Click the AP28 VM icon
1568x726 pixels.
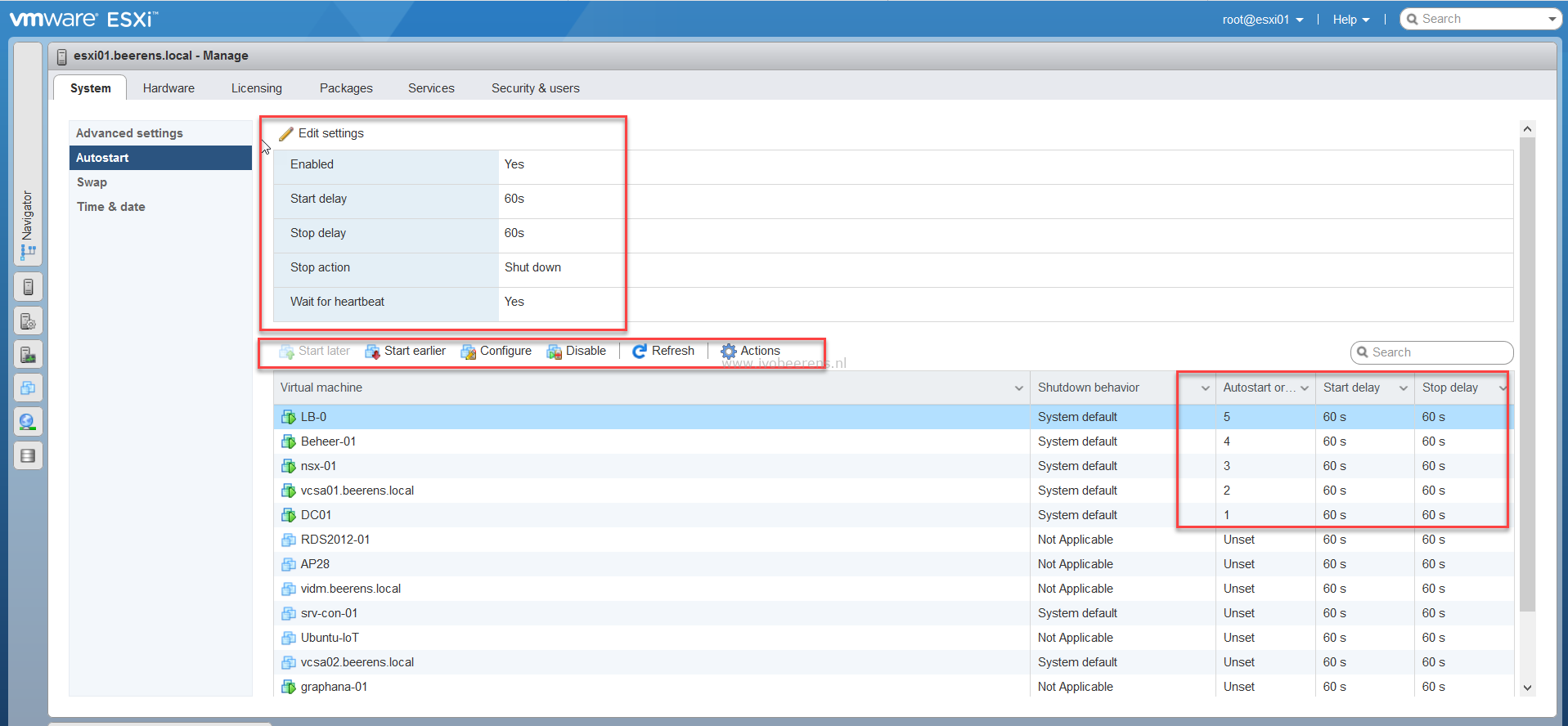tap(288, 564)
